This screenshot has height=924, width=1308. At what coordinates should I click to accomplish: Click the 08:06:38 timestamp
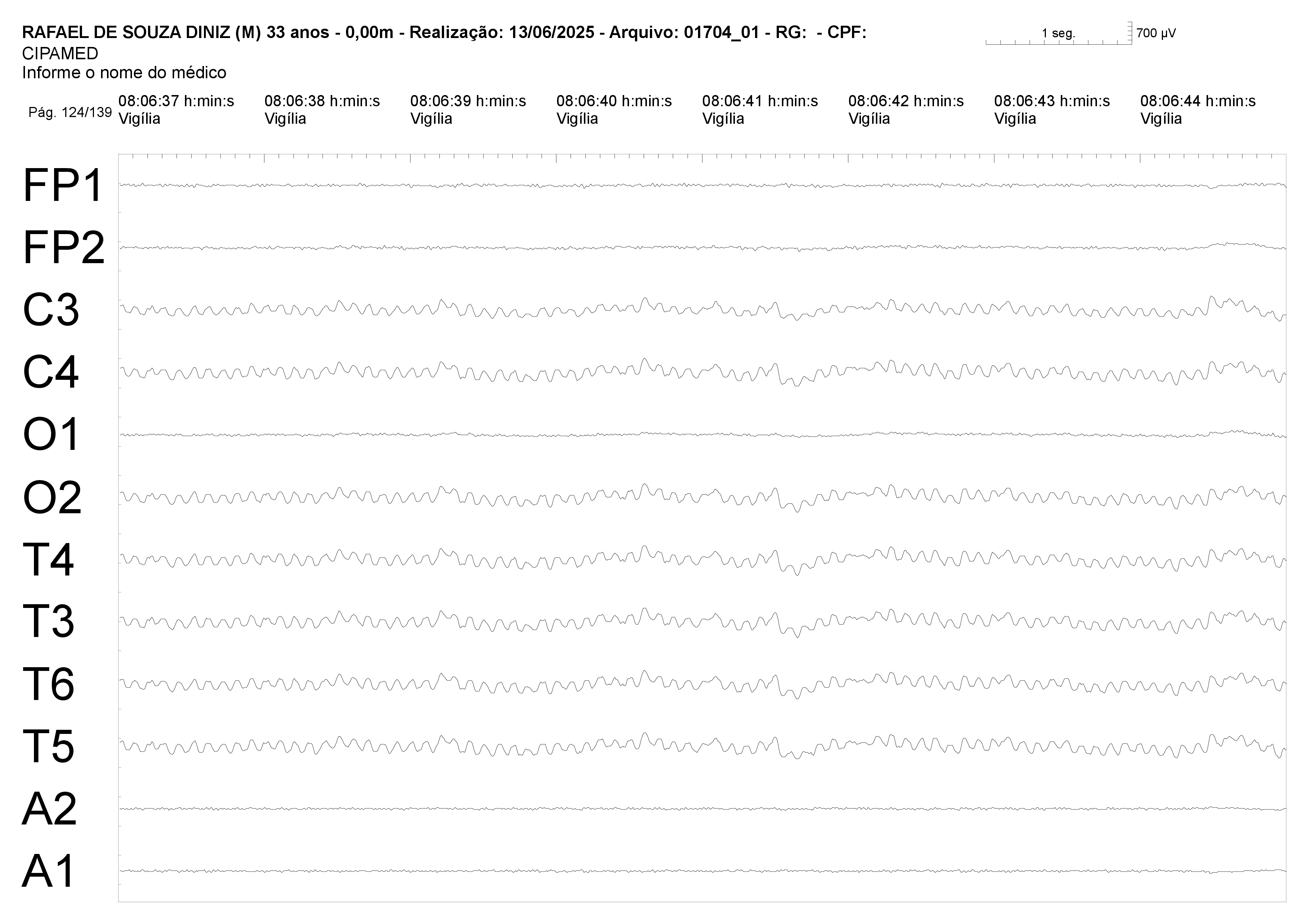click(x=322, y=101)
